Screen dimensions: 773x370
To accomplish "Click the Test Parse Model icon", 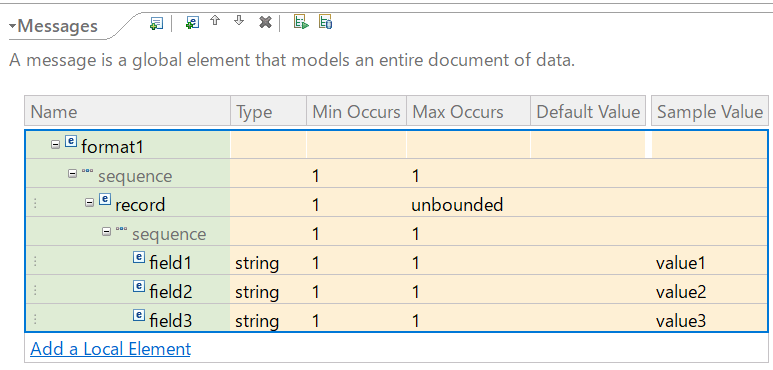I will [x=301, y=22].
